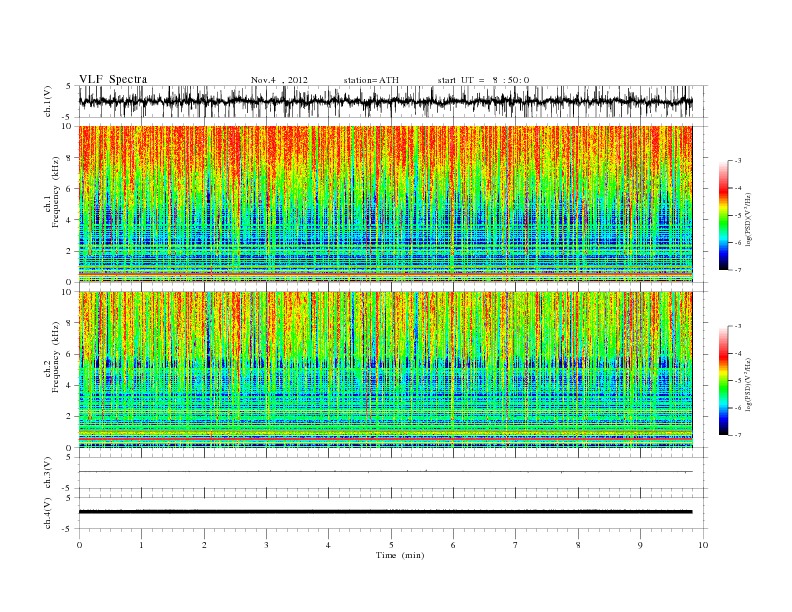
Task: Click the "VLF Spectra" plot title
Action: click(x=113, y=79)
